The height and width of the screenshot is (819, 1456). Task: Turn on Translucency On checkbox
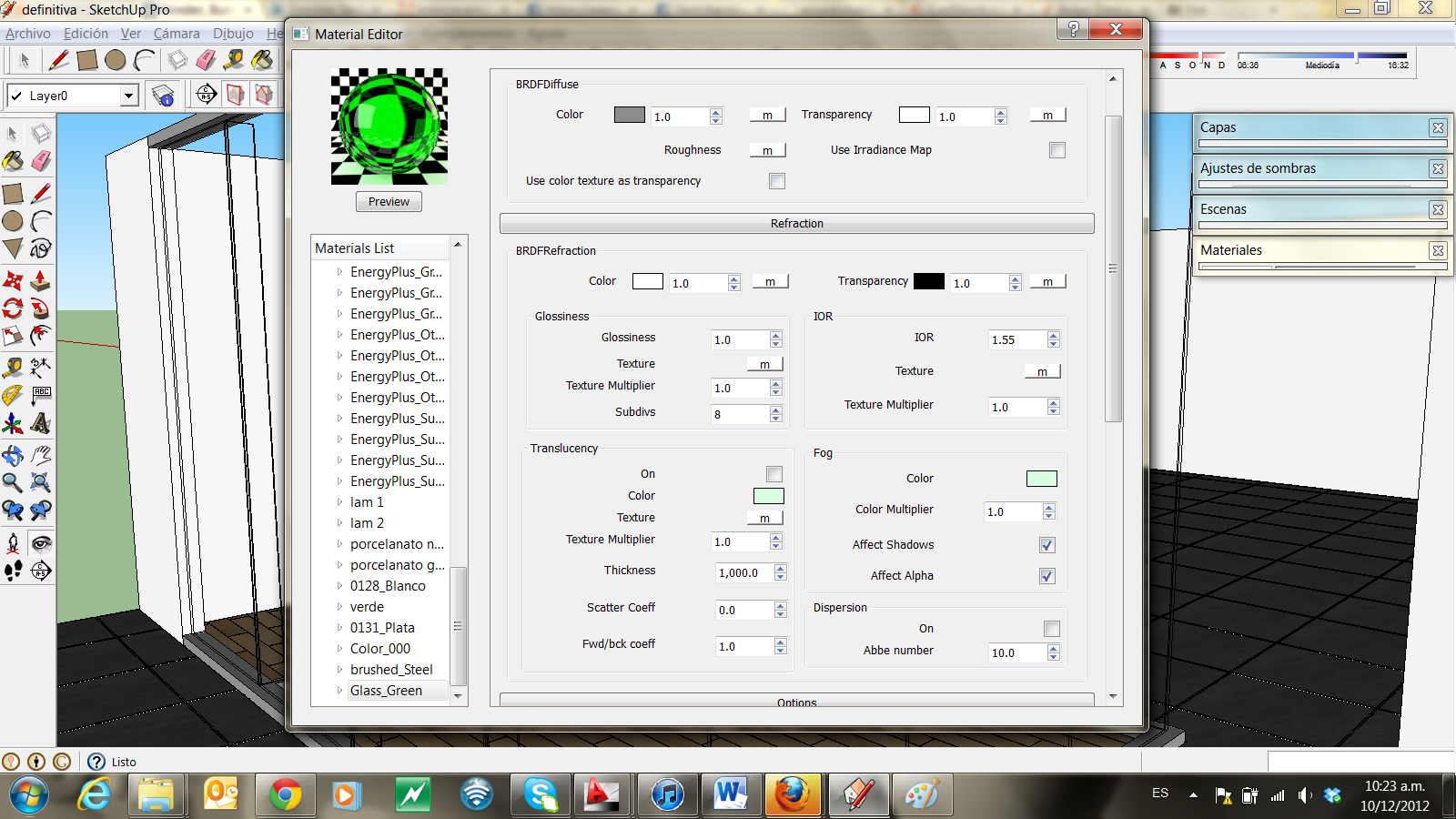coord(774,474)
